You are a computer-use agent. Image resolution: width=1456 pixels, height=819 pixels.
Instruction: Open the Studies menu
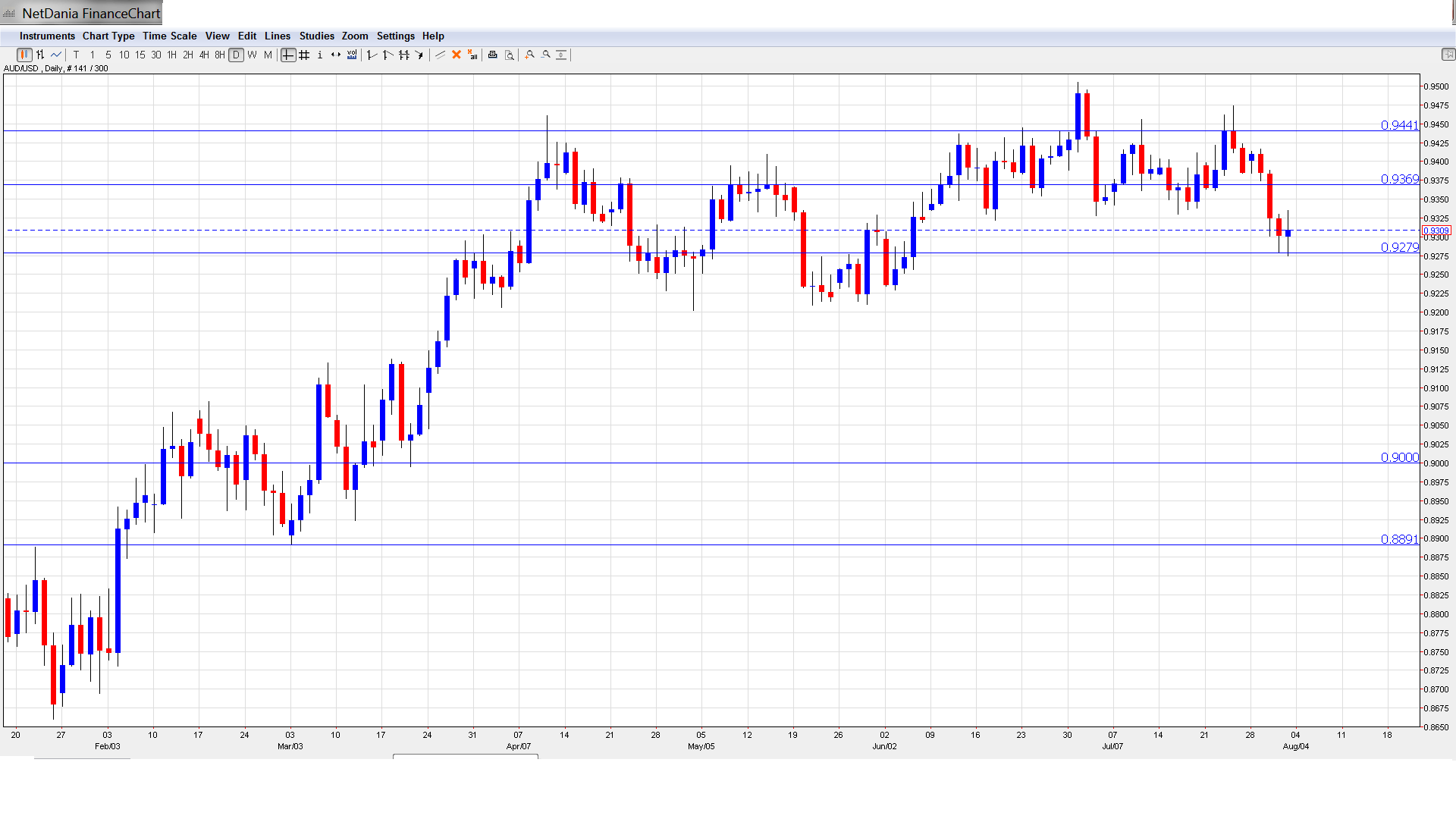pos(316,36)
